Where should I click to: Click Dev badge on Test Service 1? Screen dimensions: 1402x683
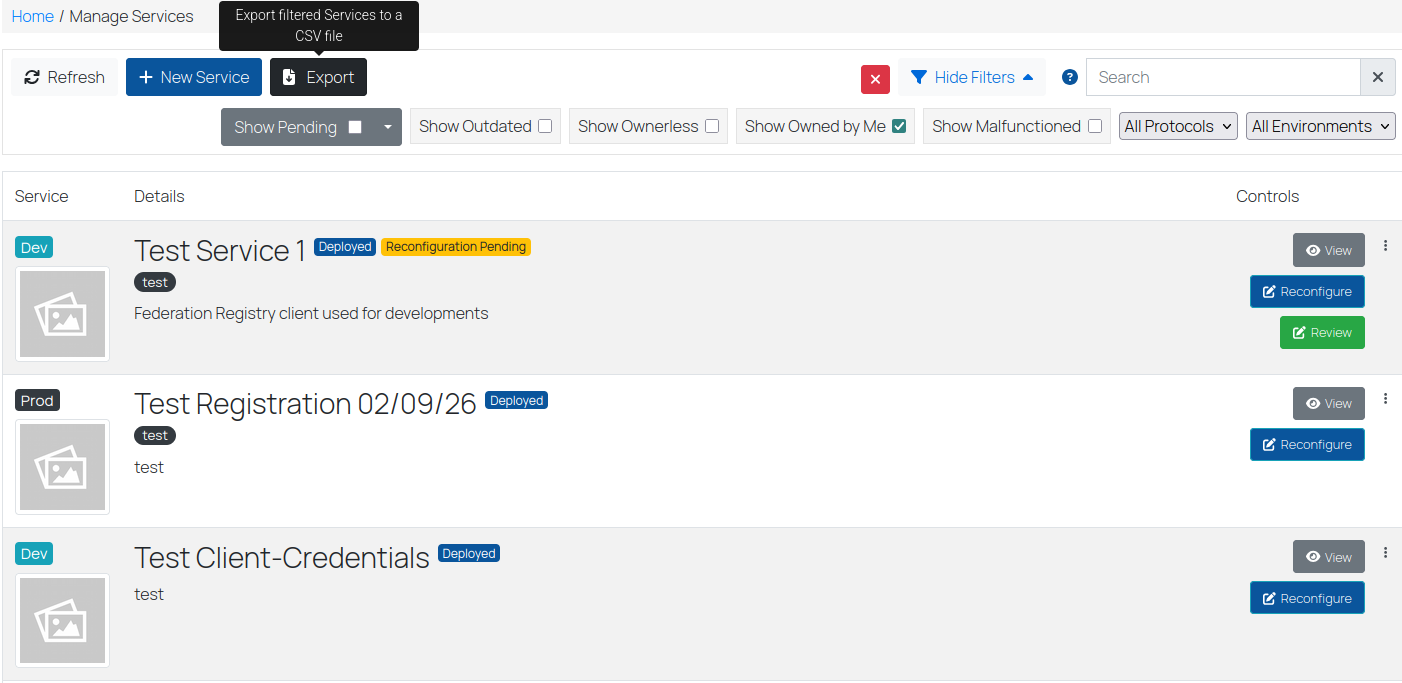tap(34, 247)
